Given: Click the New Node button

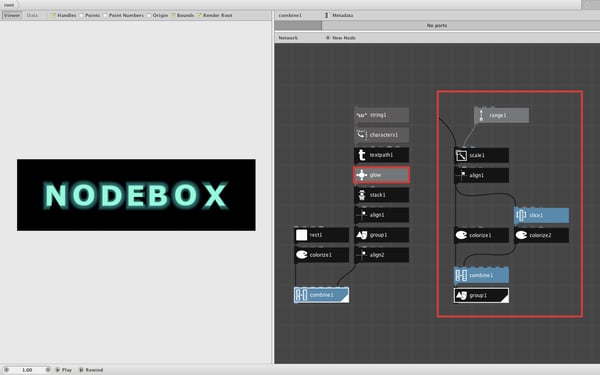Looking at the screenshot, I should coord(341,38).
